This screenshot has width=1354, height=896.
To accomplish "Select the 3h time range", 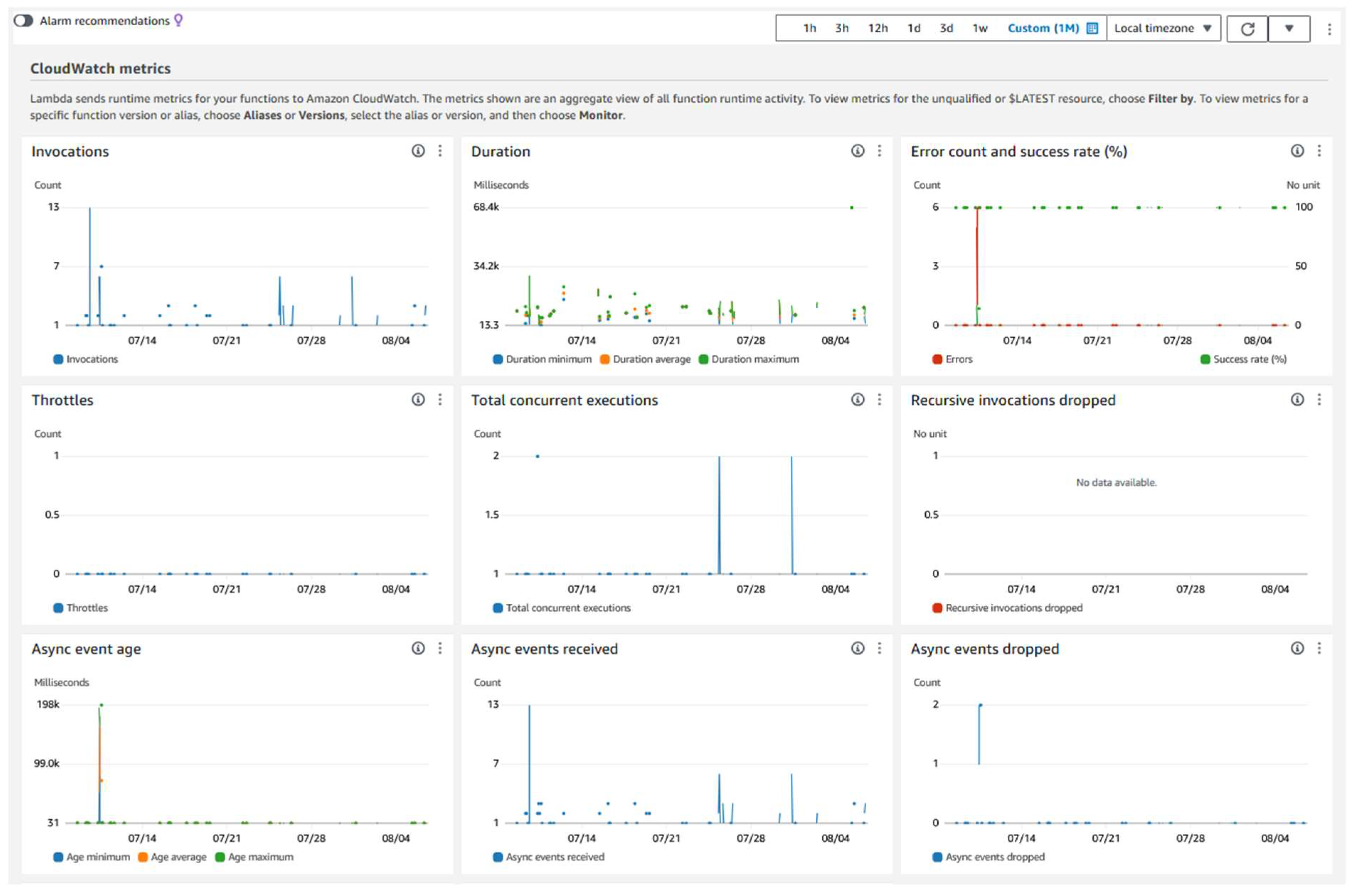I will pos(842,27).
